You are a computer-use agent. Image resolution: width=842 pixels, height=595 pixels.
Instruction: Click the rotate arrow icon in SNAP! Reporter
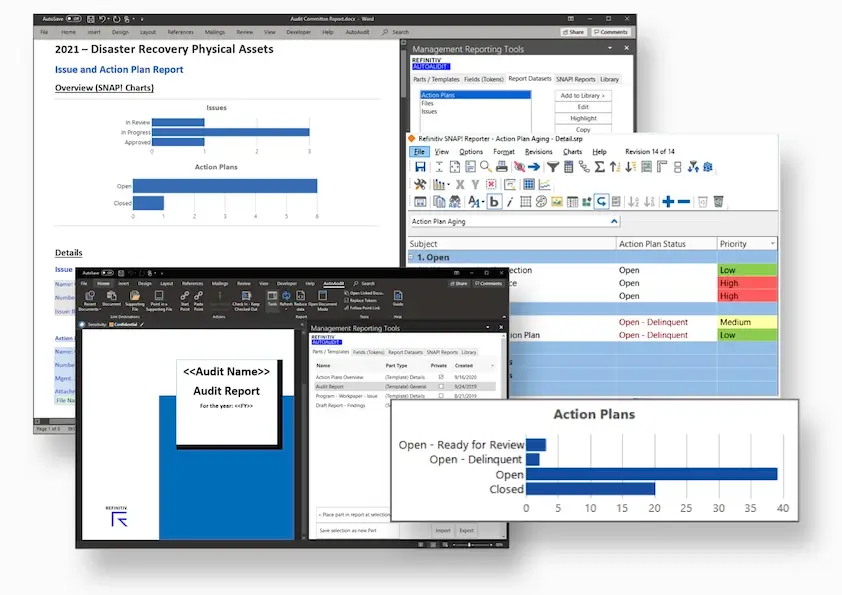click(601, 202)
